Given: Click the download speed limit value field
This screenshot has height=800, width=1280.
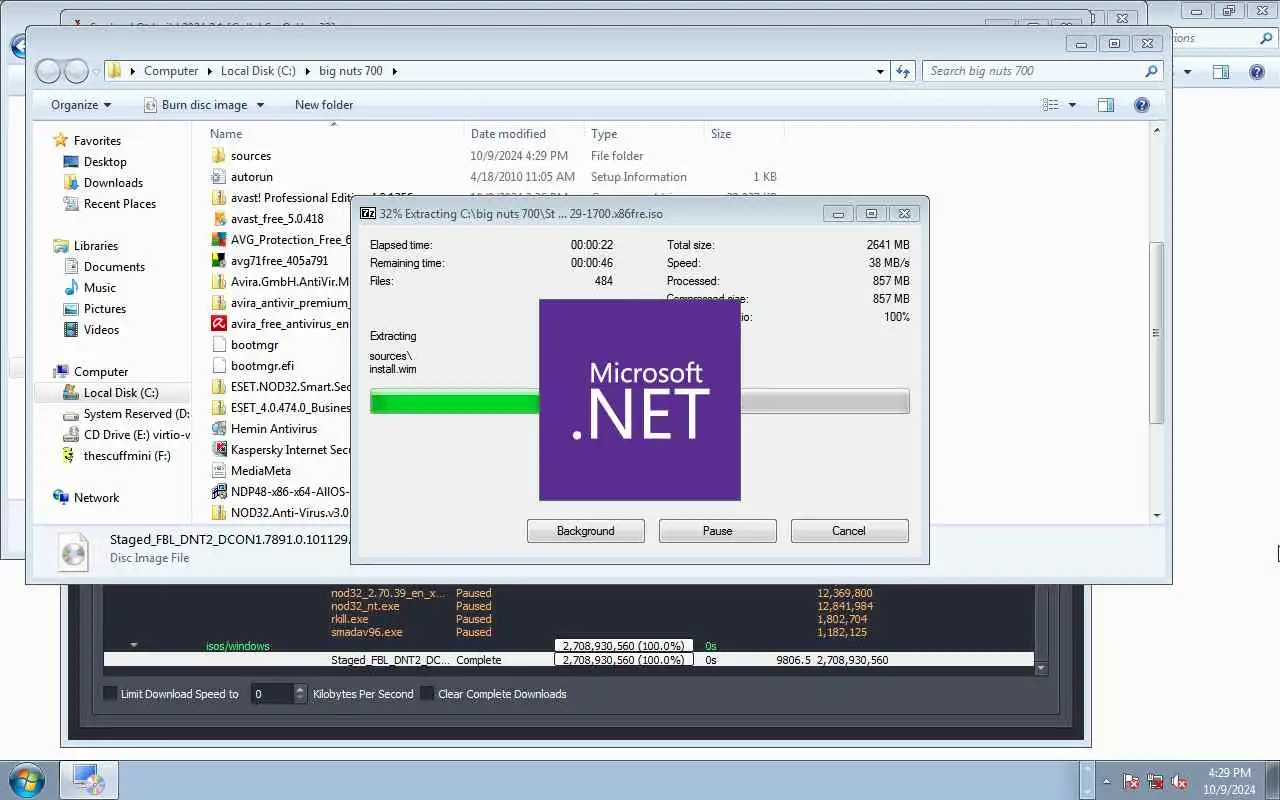Looking at the screenshot, I should click(x=271, y=693).
